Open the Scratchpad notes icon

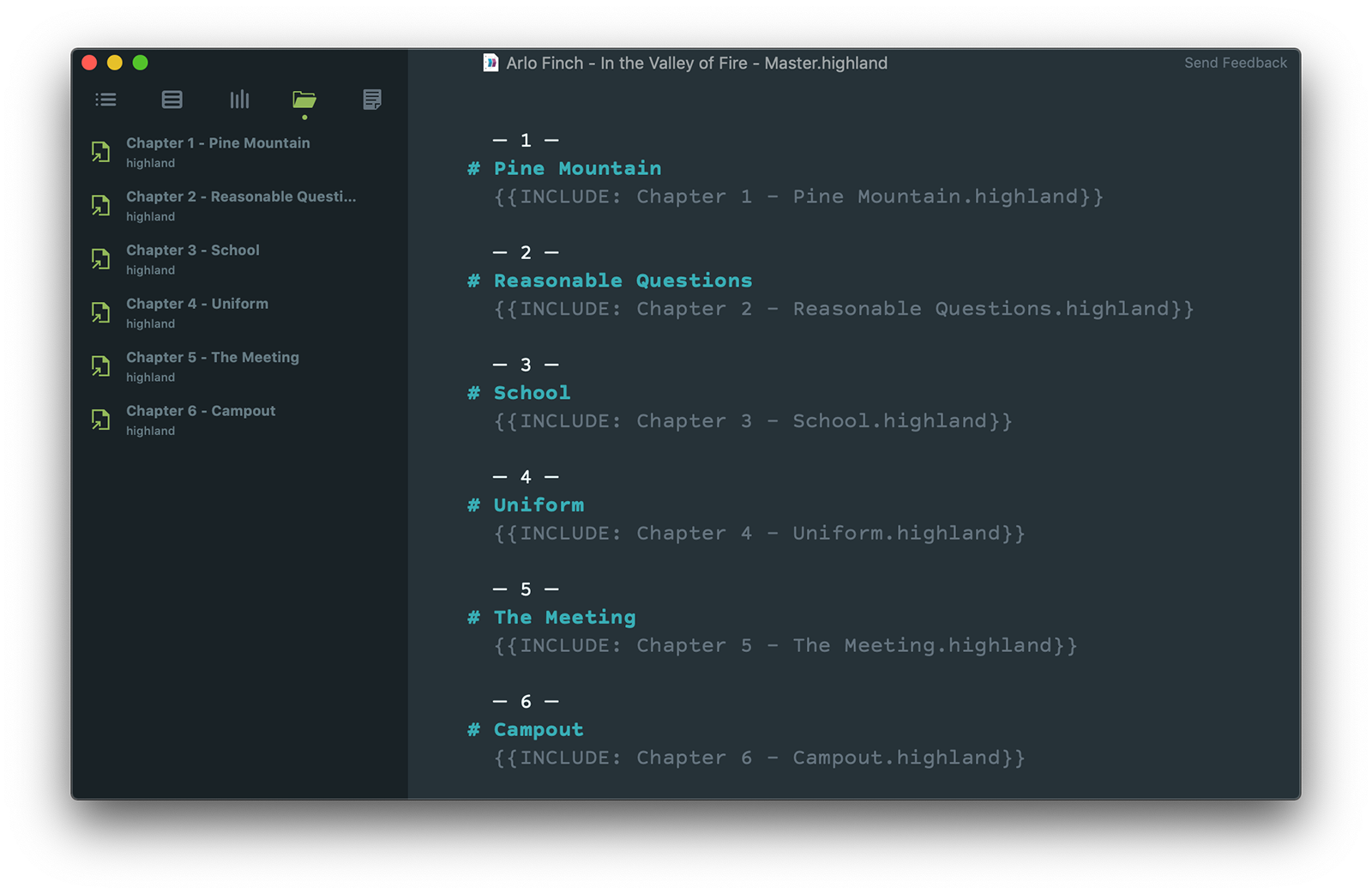372,100
